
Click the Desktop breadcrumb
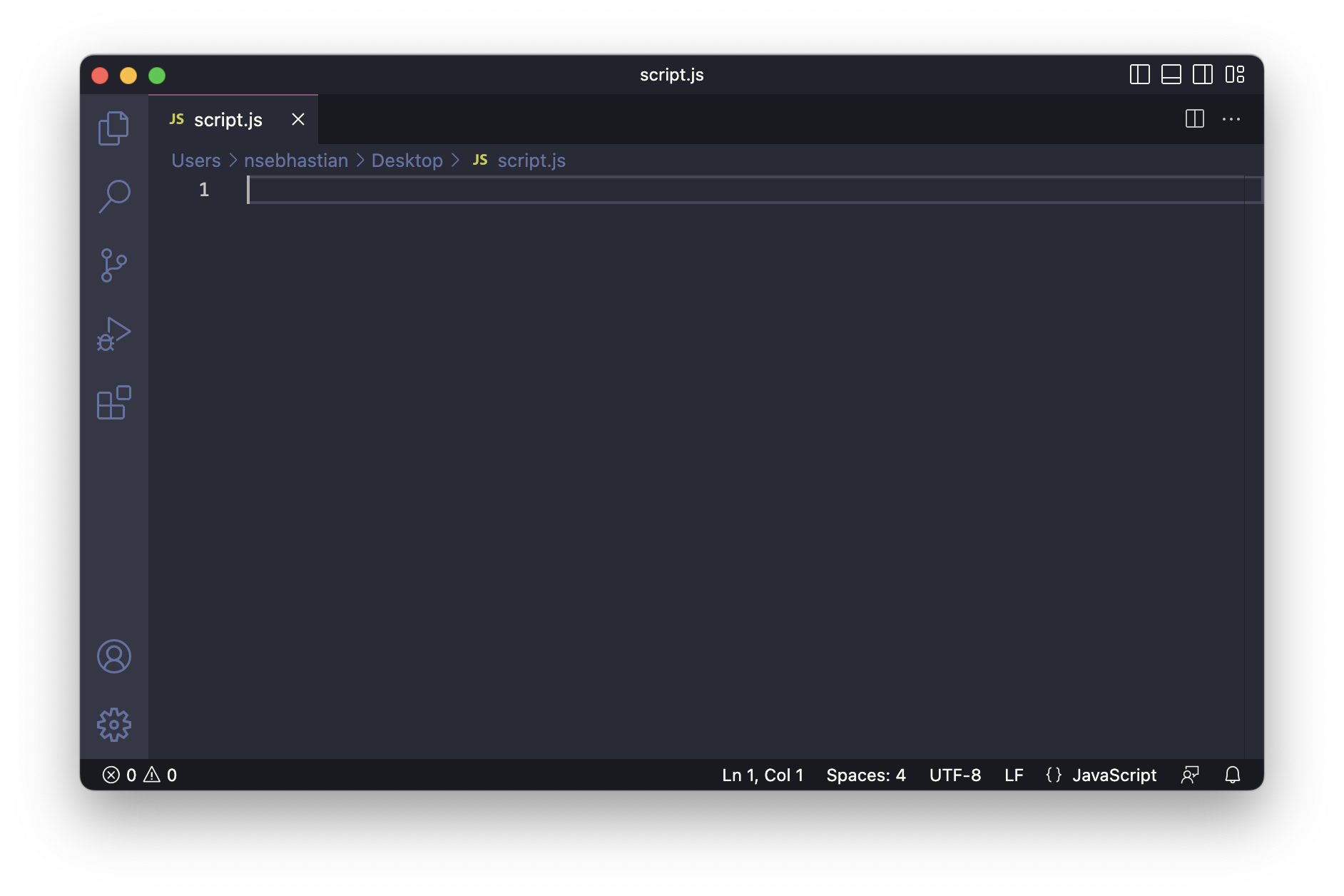(407, 161)
